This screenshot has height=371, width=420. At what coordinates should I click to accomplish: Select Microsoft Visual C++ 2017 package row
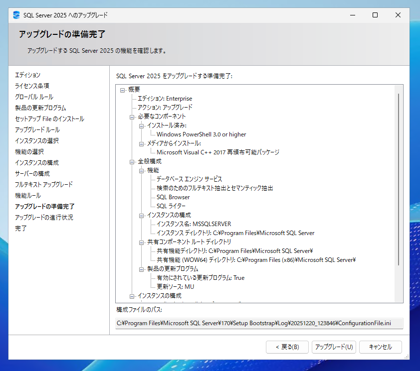218,153
